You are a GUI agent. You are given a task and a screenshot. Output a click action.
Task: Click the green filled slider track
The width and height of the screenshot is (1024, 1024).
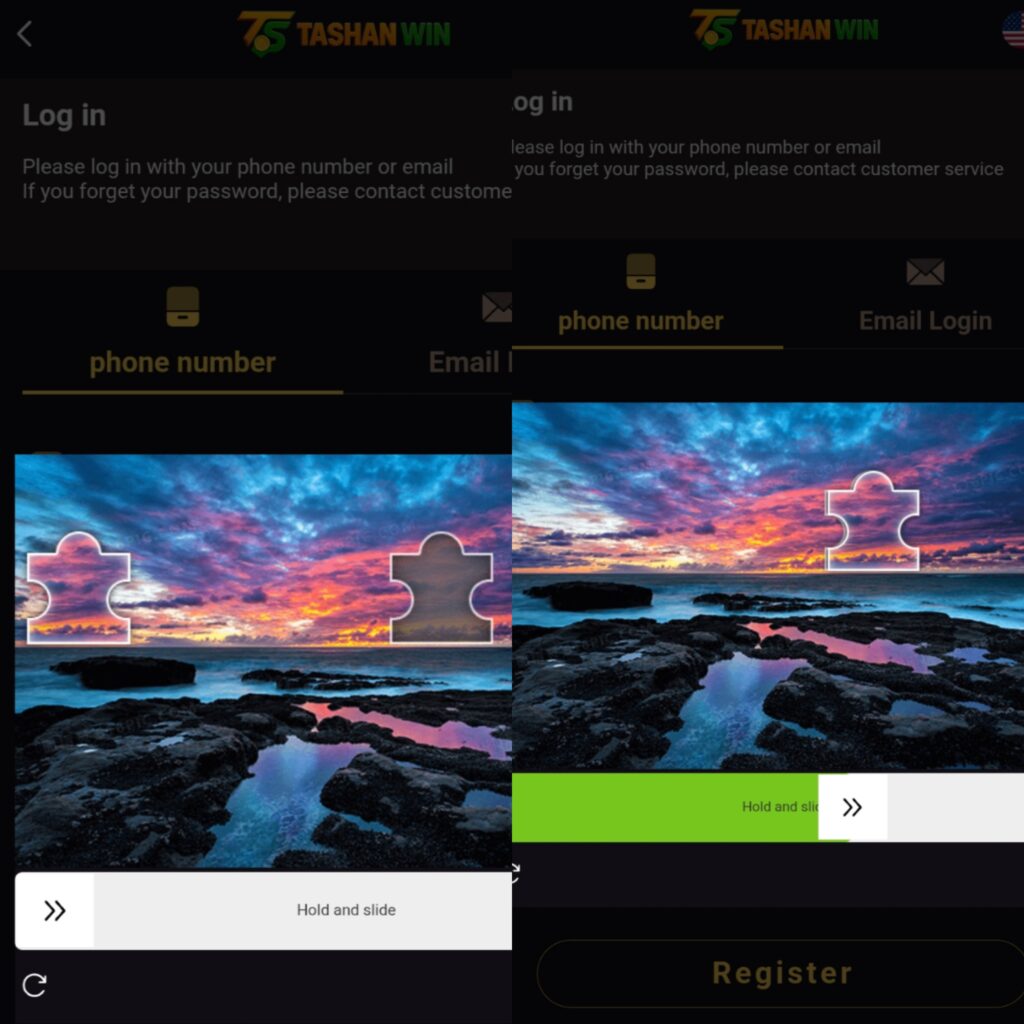pyautogui.click(x=665, y=807)
